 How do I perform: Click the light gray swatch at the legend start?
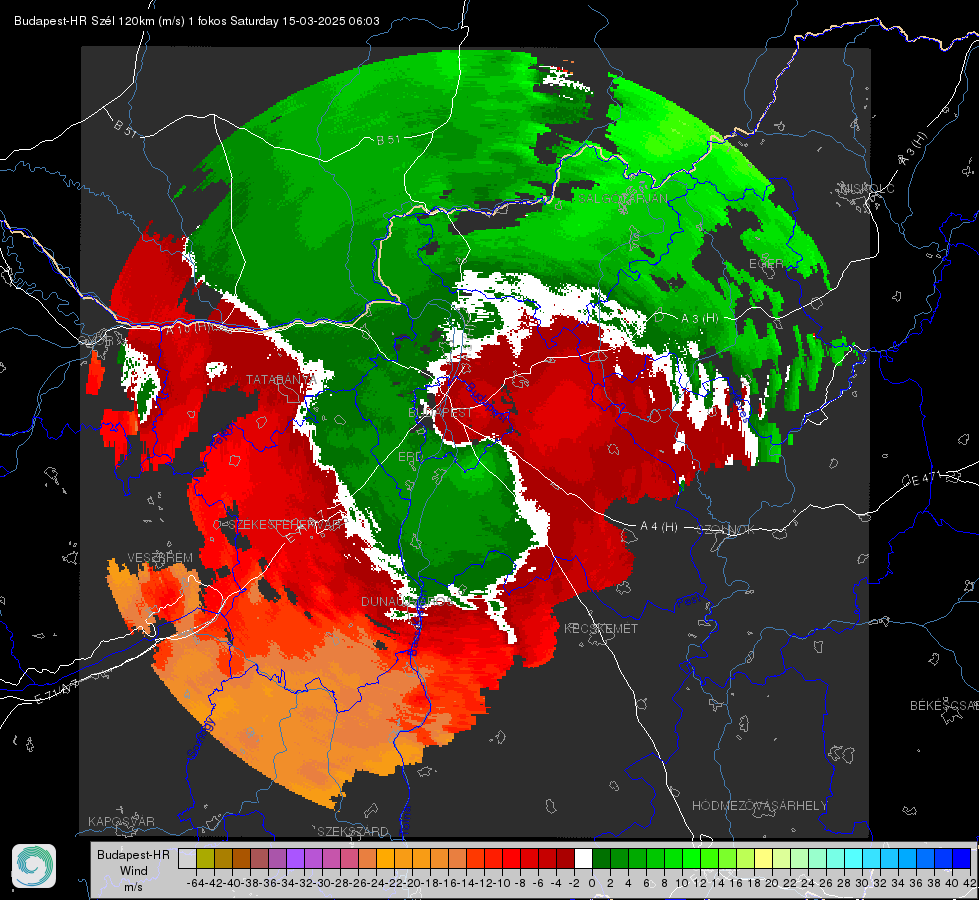[187, 859]
